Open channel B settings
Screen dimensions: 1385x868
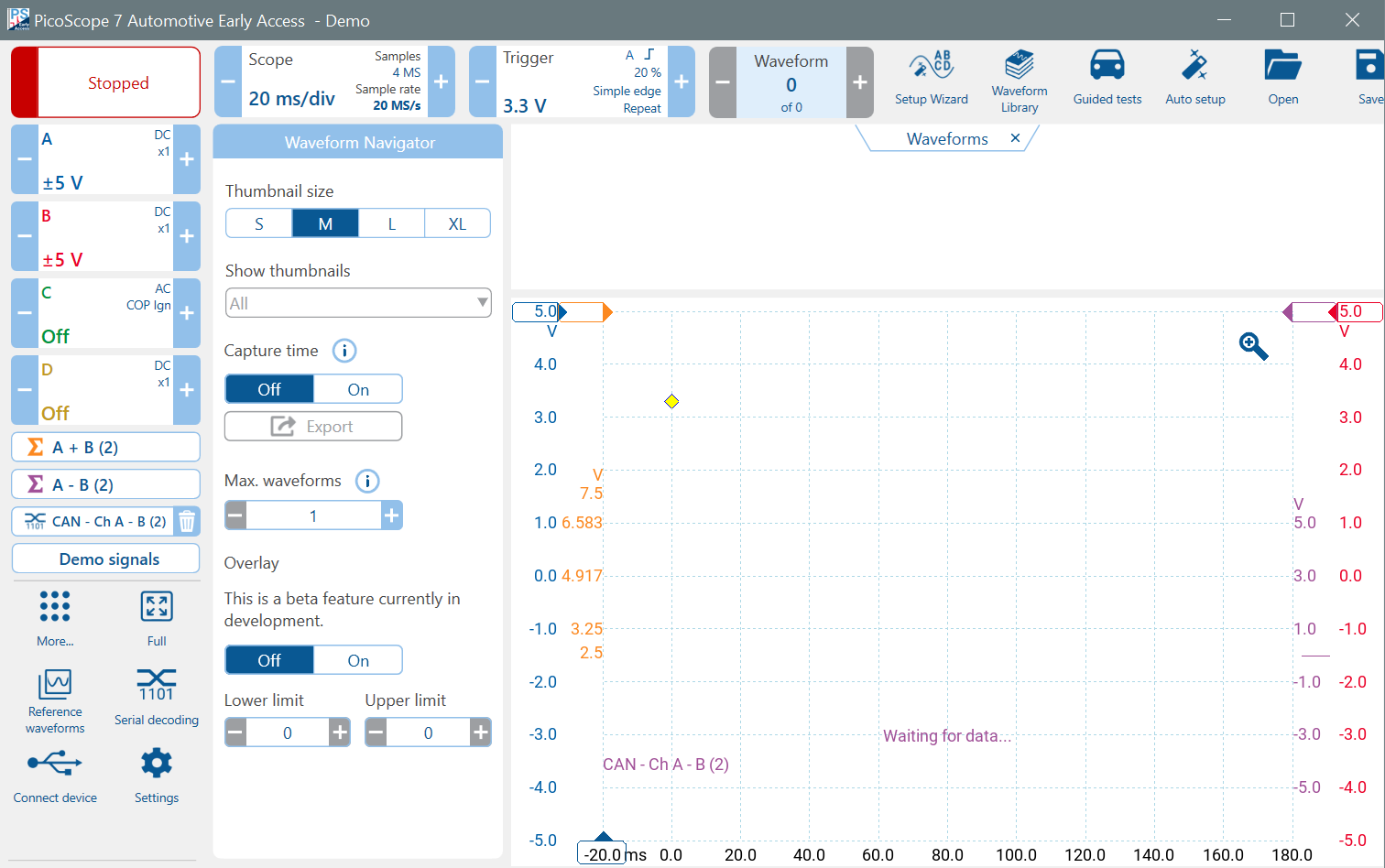coord(105,236)
